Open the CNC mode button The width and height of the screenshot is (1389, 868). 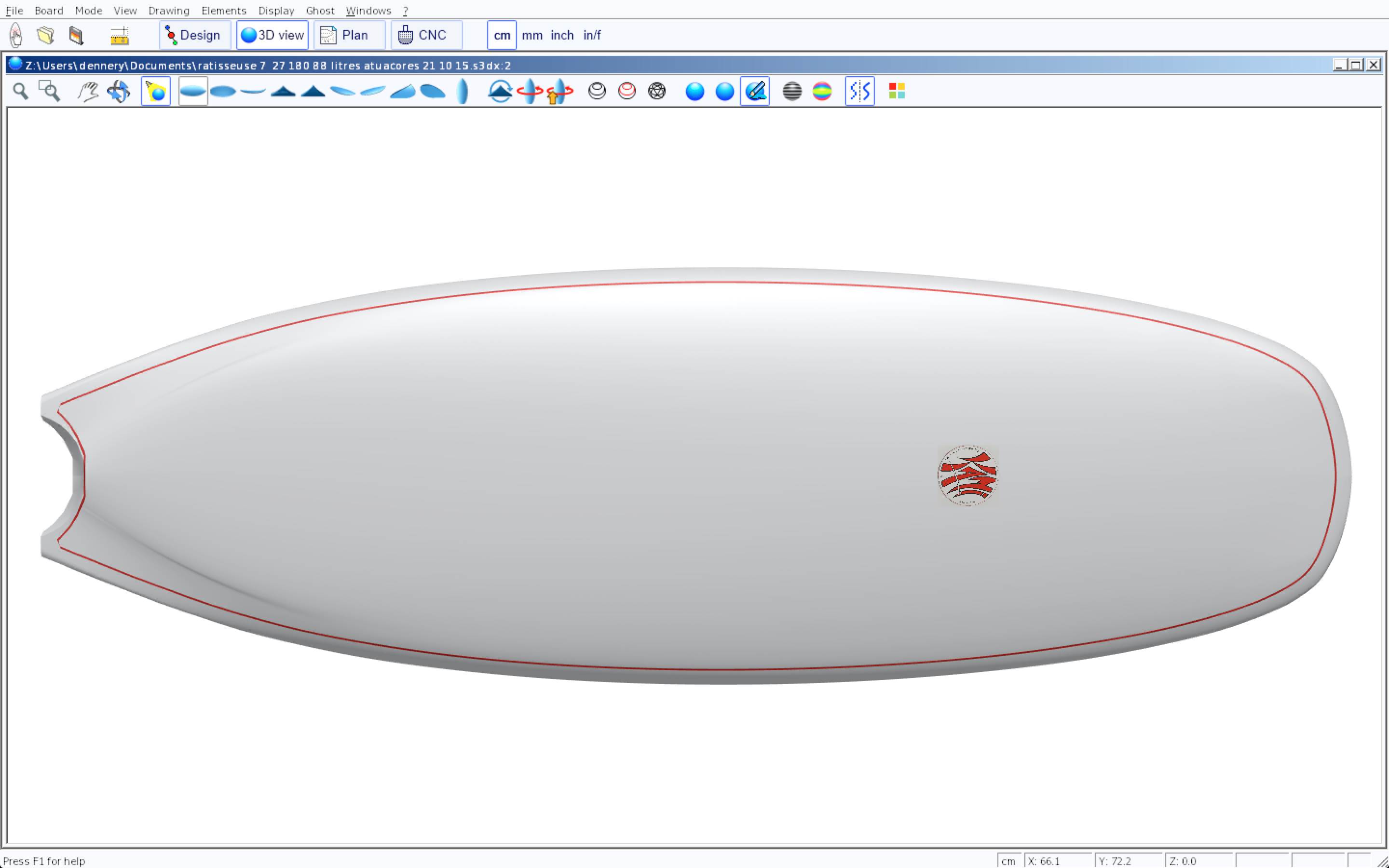[426, 36]
